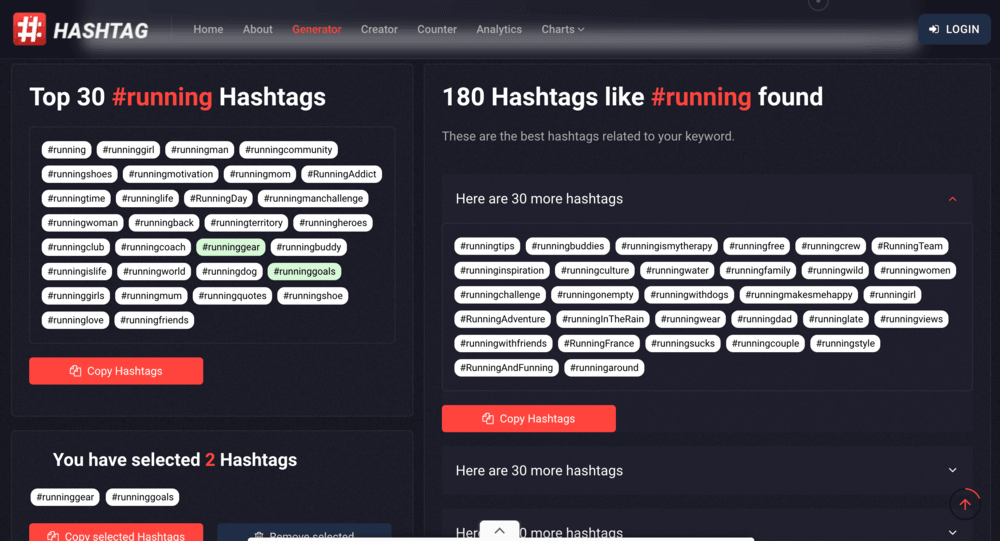Click copy icon in right Copy Hashtags button
1000x541 pixels.
click(x=488, y=419)
